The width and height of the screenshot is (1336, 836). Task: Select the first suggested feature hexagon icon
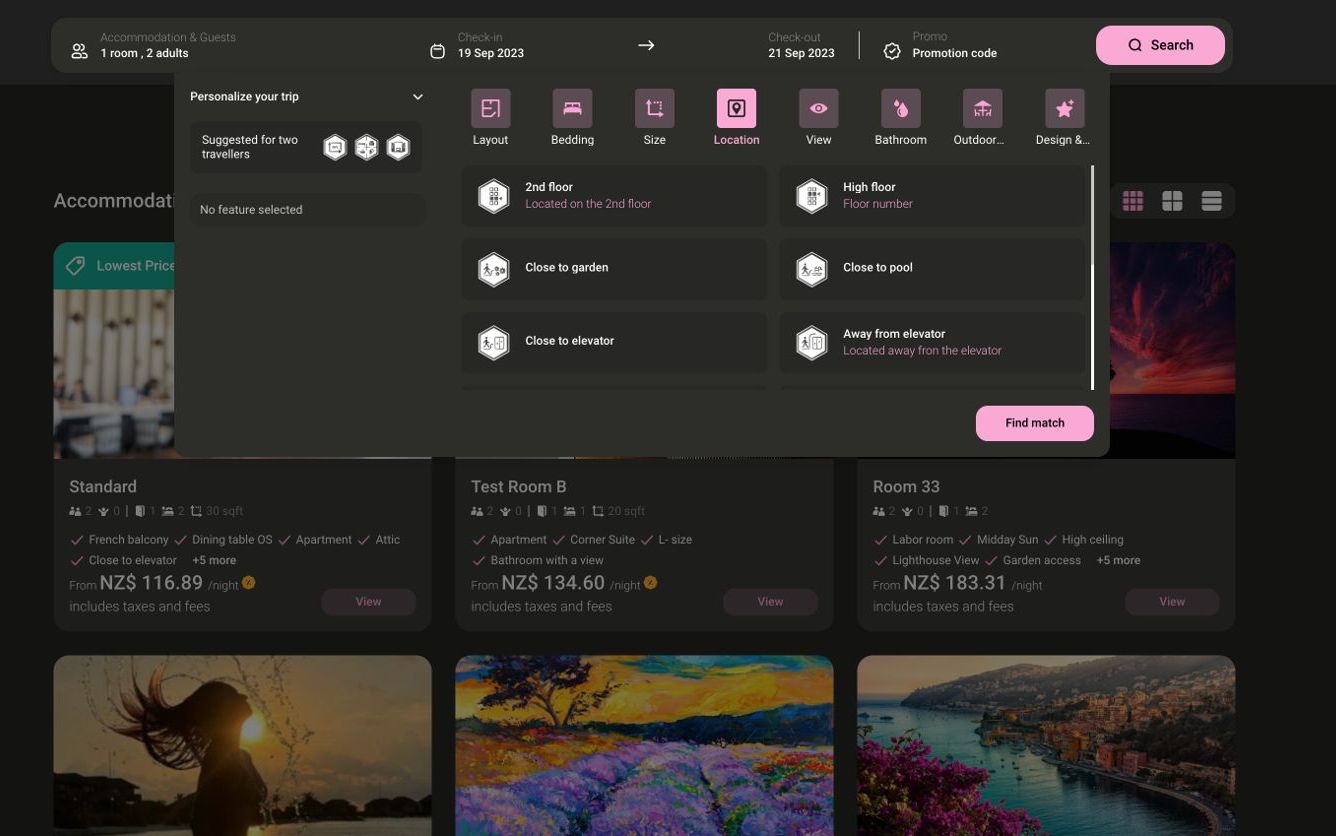(335, 148)
